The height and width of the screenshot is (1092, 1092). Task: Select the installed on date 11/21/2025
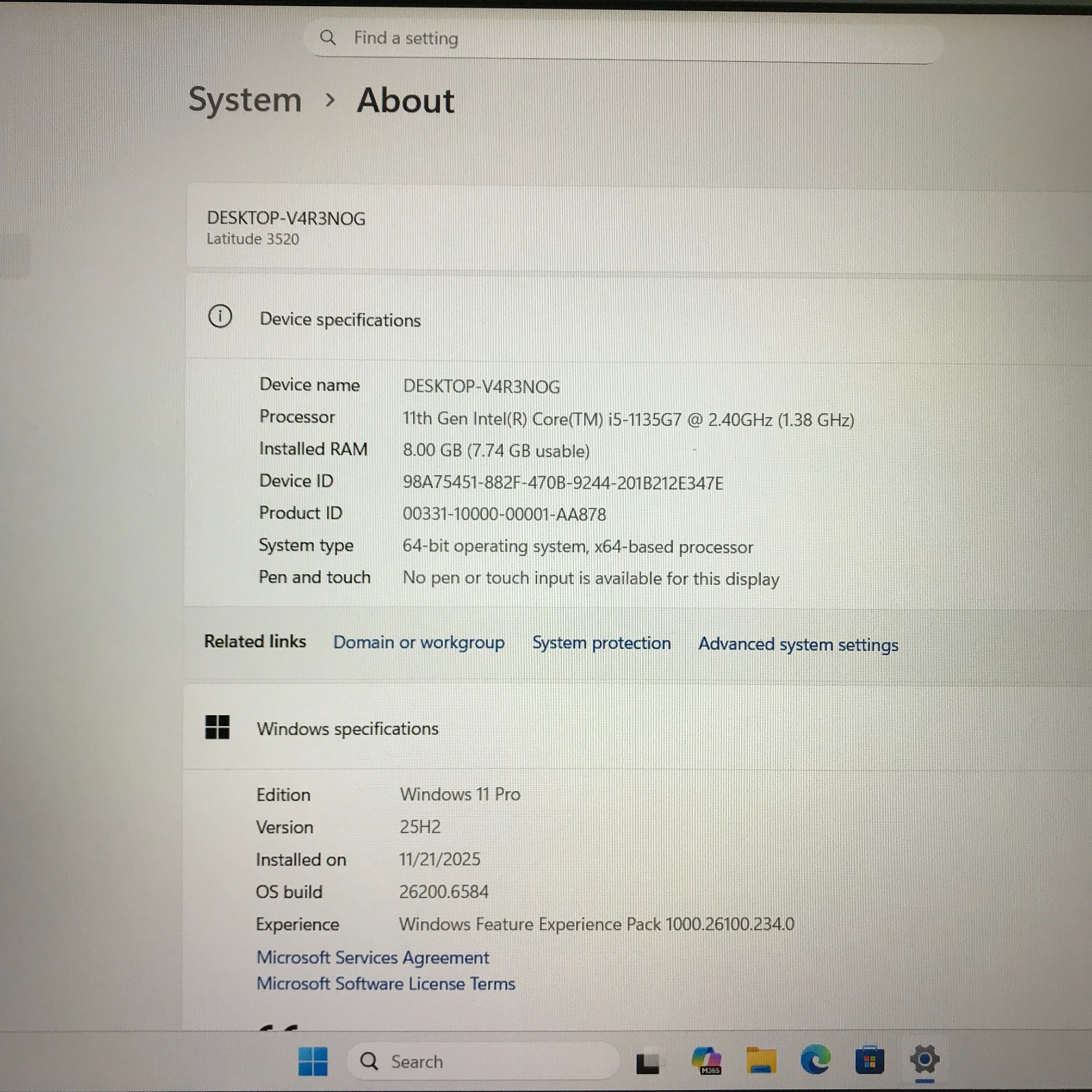pyautogui.click(x=440, y=859)
